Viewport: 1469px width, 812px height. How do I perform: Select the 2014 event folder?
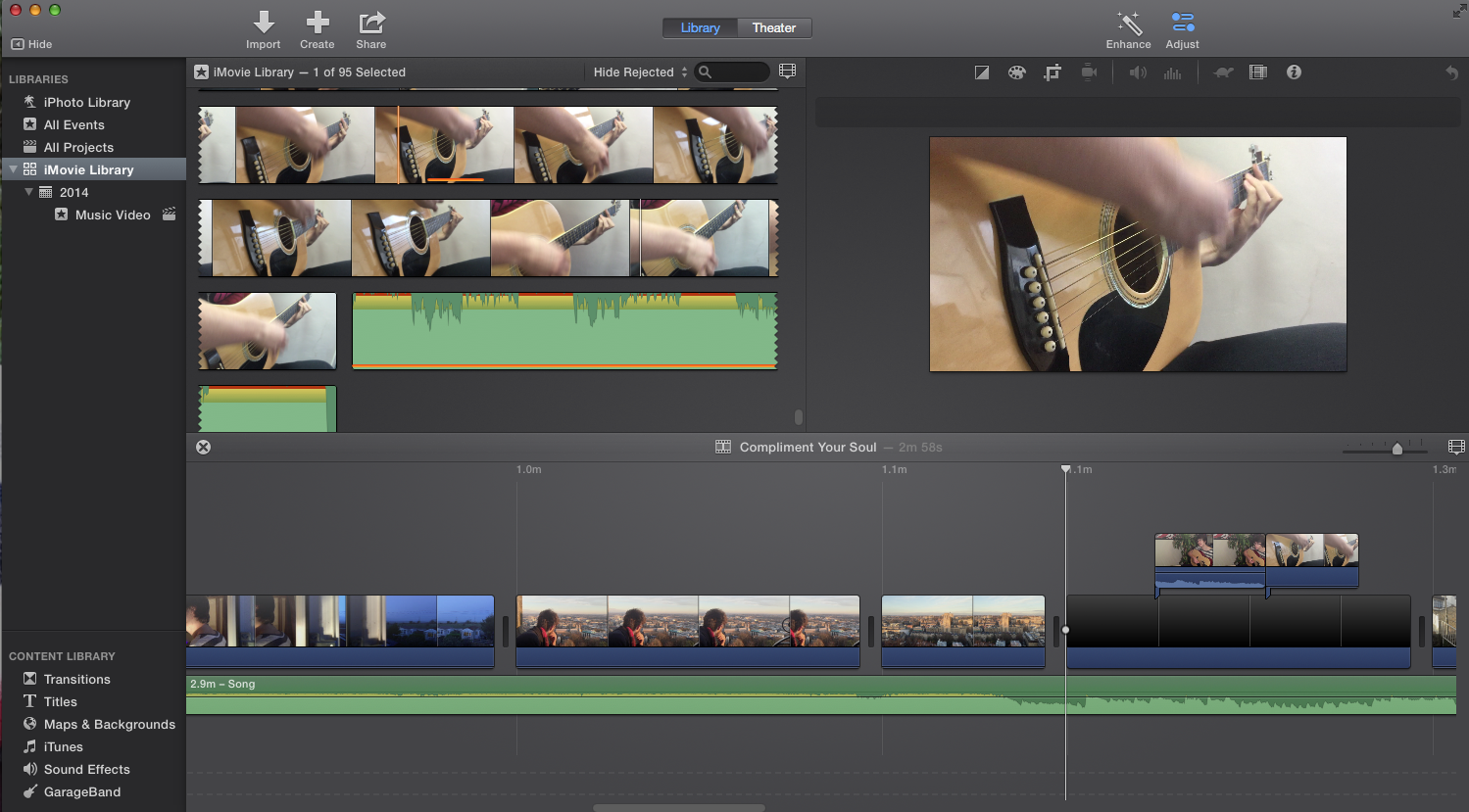click(73, 192)
